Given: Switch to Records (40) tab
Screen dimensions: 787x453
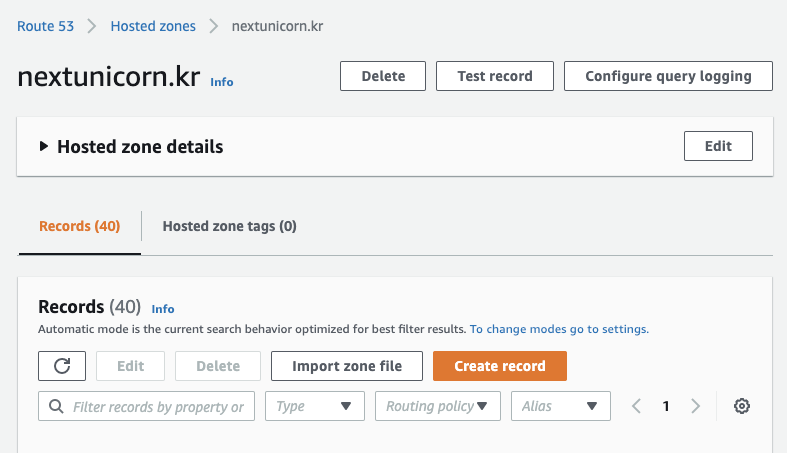Looking at the screenshot, I should [79, 226].
